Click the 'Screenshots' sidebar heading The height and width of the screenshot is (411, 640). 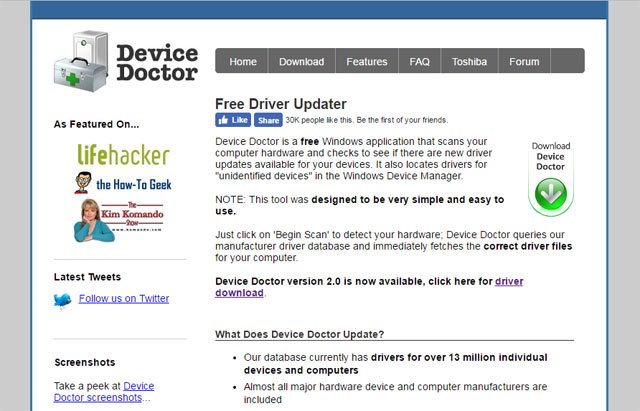point(85,362)
